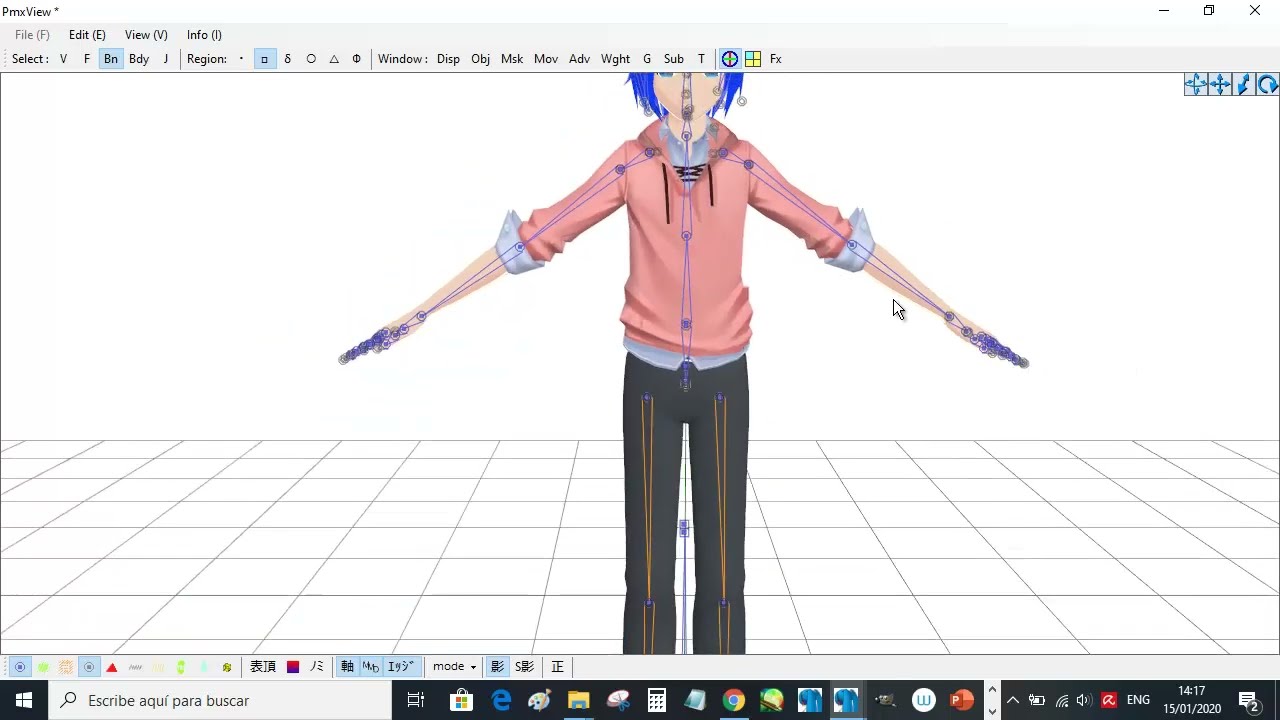
Task: Show hidden system tray icons
Action: point(1013,700)
